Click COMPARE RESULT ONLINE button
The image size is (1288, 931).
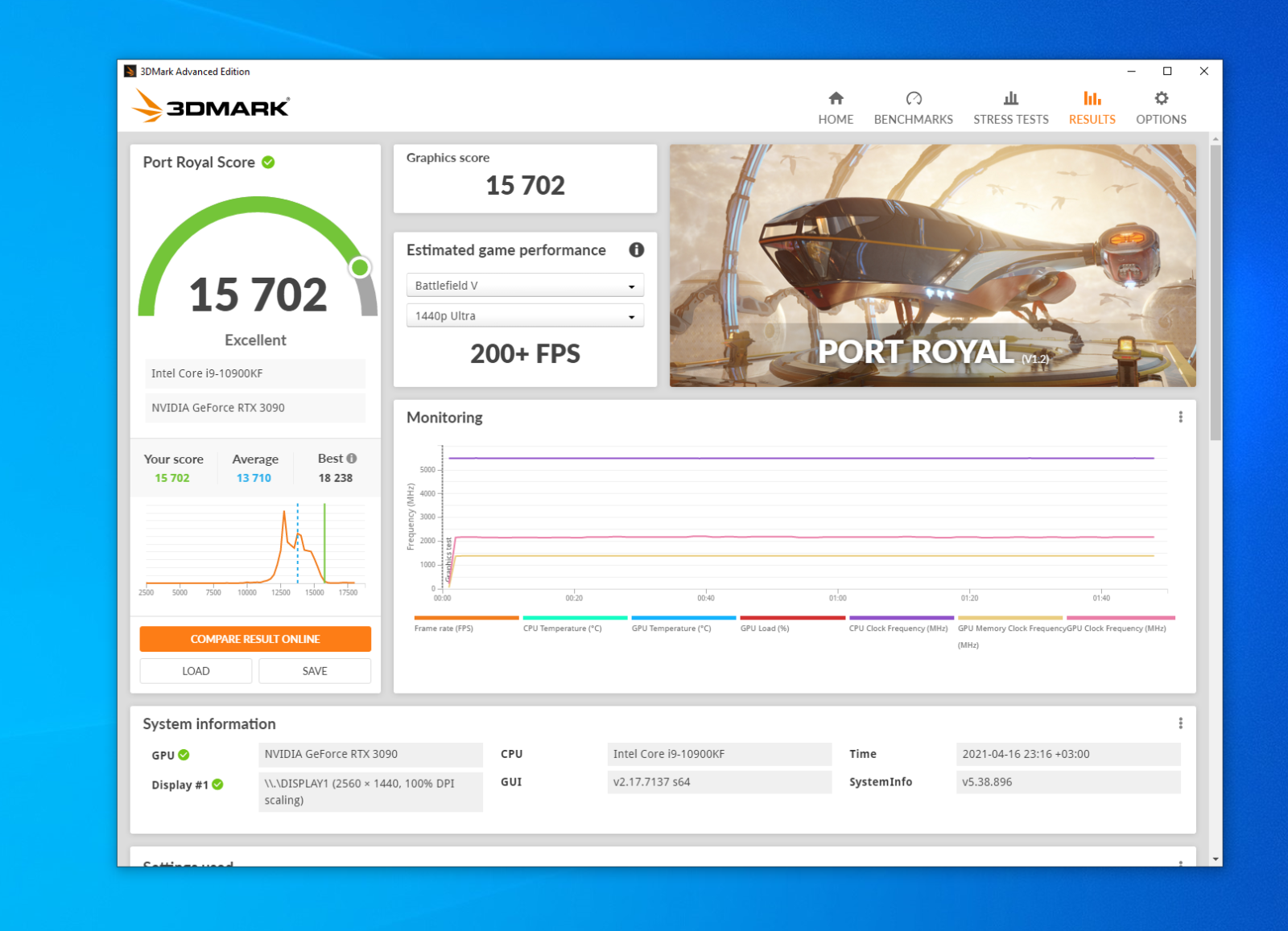tap(255, 639)
